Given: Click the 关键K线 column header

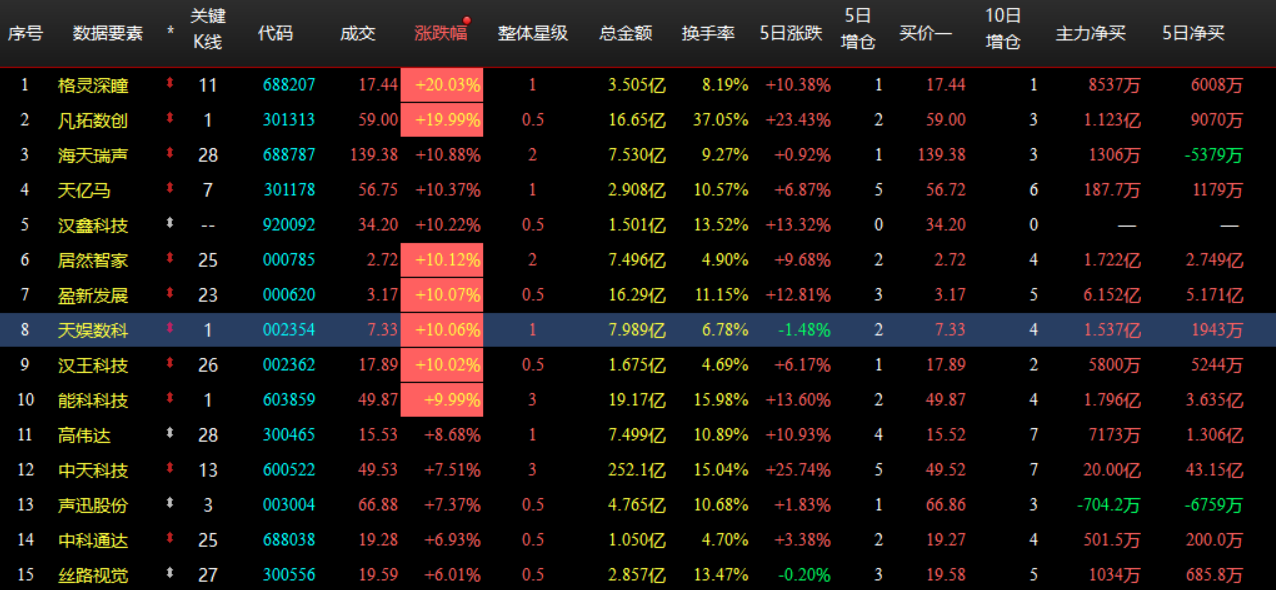Looking at the screenshot, I should coord(207,28).
